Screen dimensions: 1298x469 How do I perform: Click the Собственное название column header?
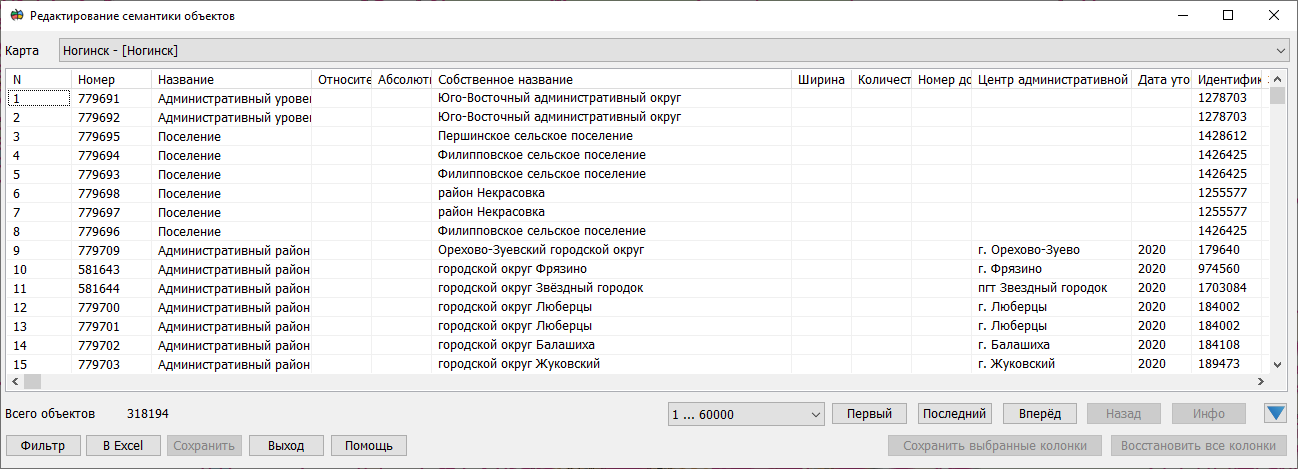(x=611, y=79)
